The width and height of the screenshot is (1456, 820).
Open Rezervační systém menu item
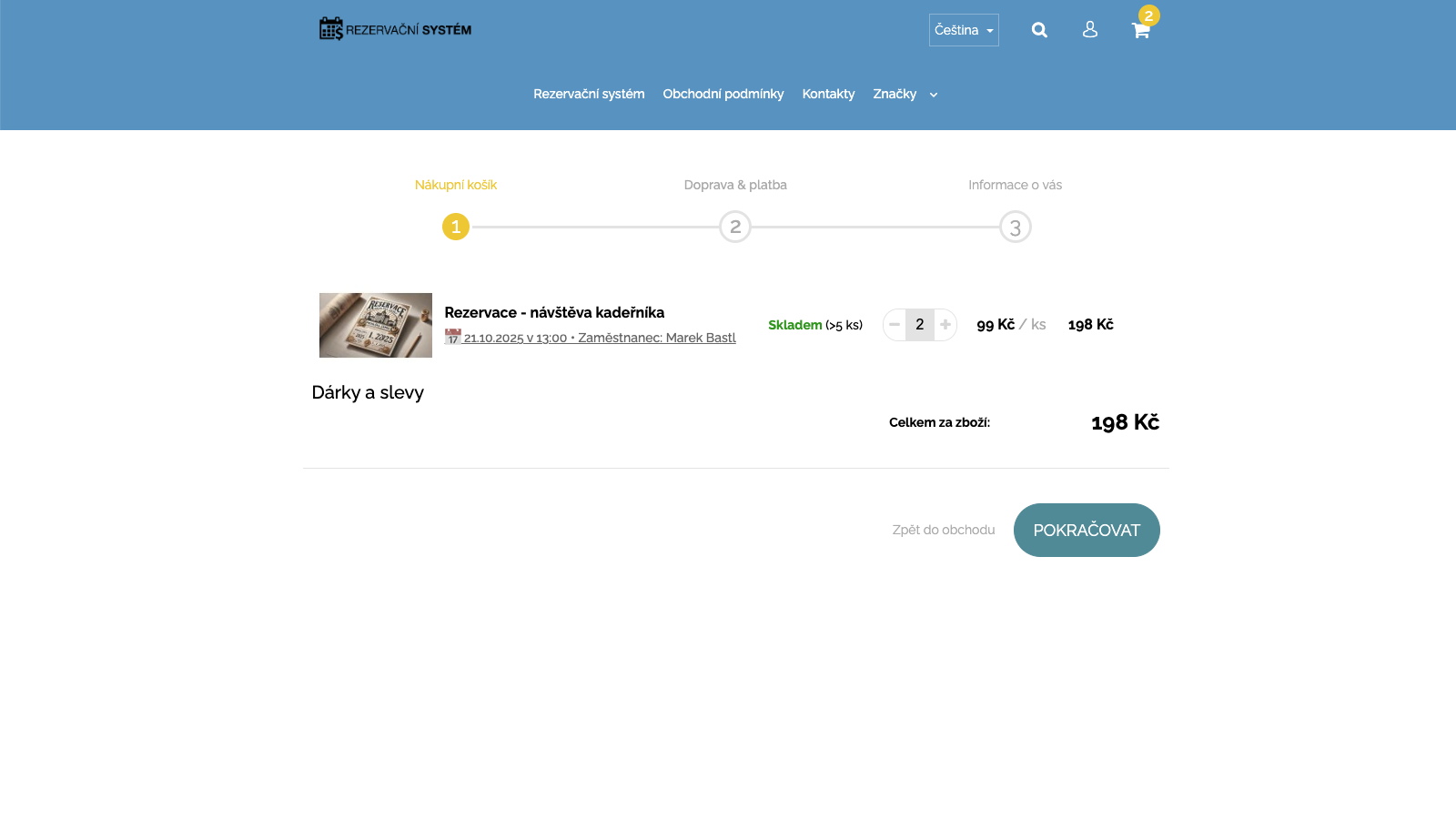point(589,94)
